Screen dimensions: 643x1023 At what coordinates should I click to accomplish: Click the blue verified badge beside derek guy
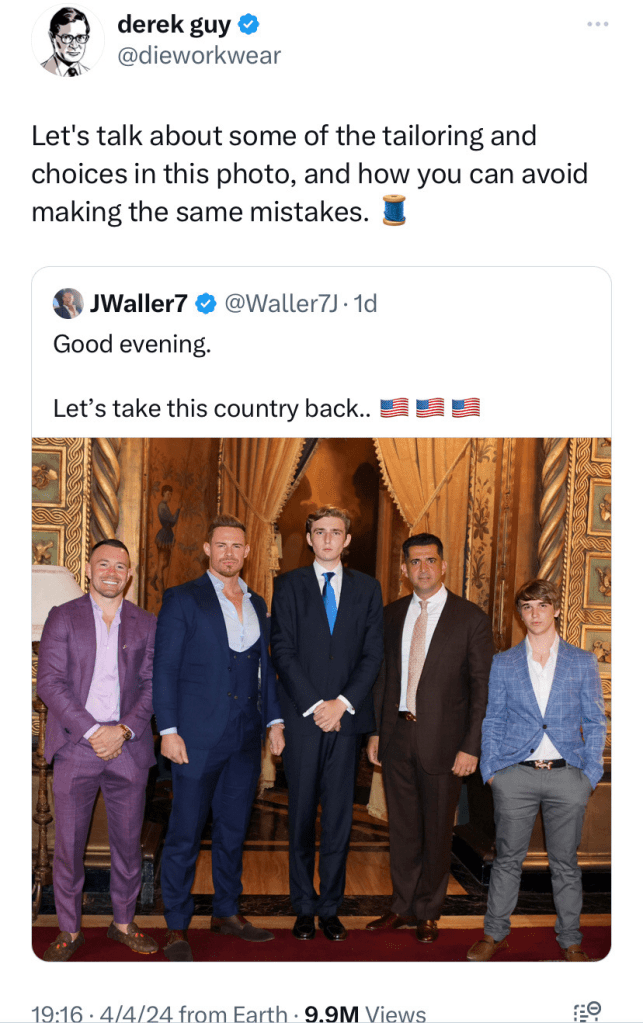(x=250, y=24)
